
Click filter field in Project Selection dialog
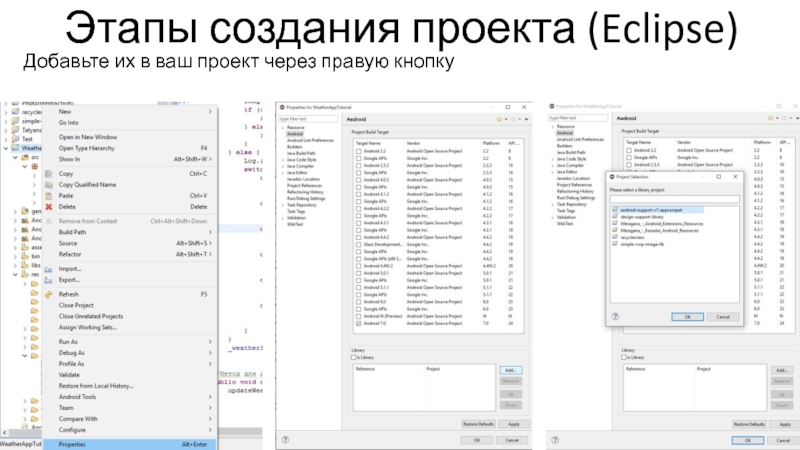(674, 199)
